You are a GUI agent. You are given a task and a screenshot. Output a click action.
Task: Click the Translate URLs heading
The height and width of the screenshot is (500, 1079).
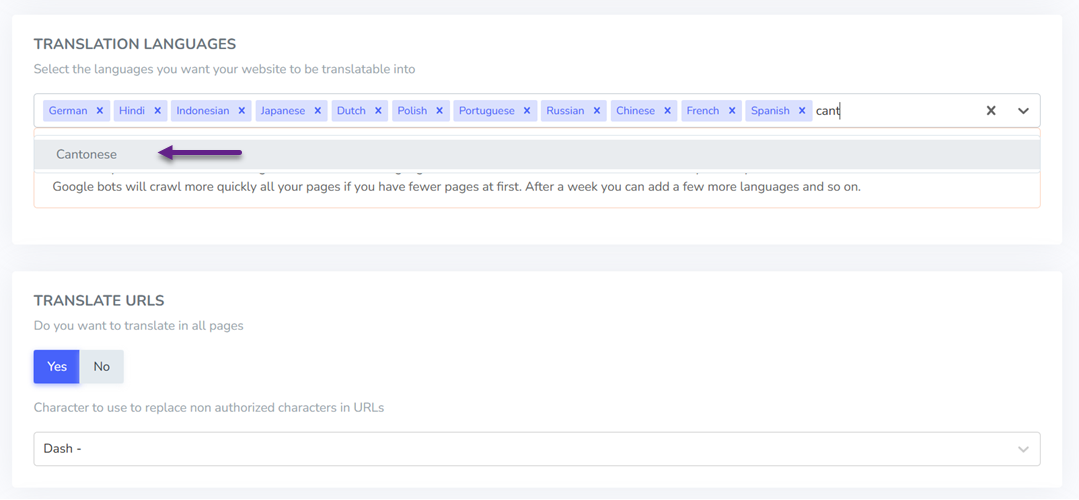pyautogui.click(x=99, y=301)
